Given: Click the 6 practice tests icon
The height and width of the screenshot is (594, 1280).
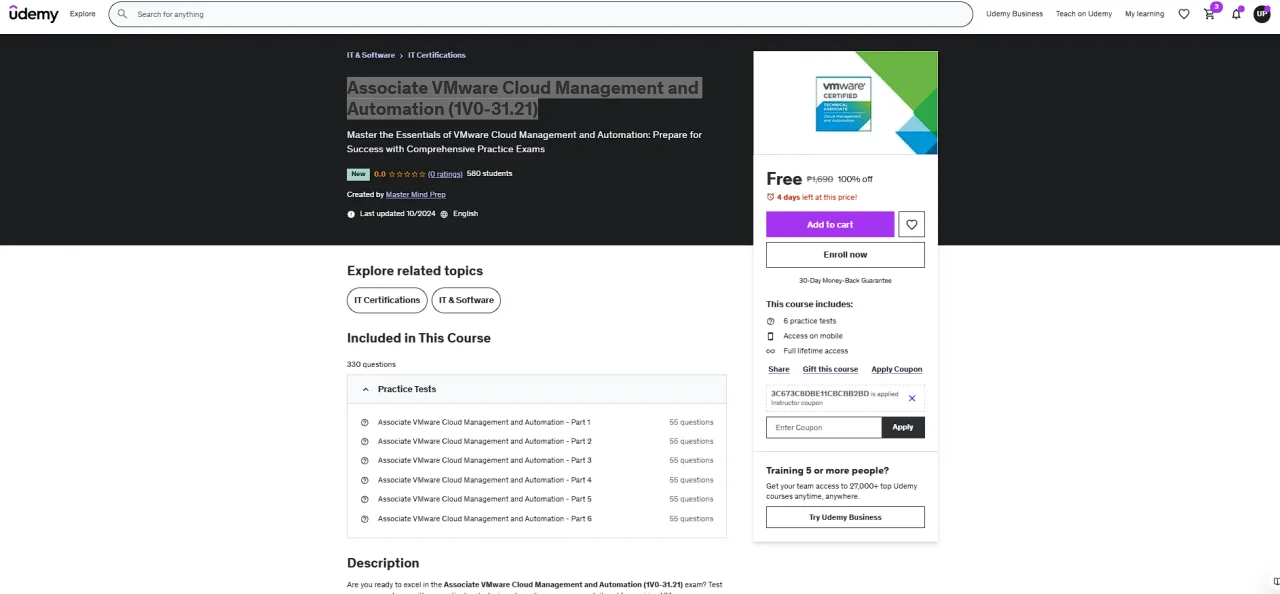Looking at the screenshot, I should pos(771,321).
